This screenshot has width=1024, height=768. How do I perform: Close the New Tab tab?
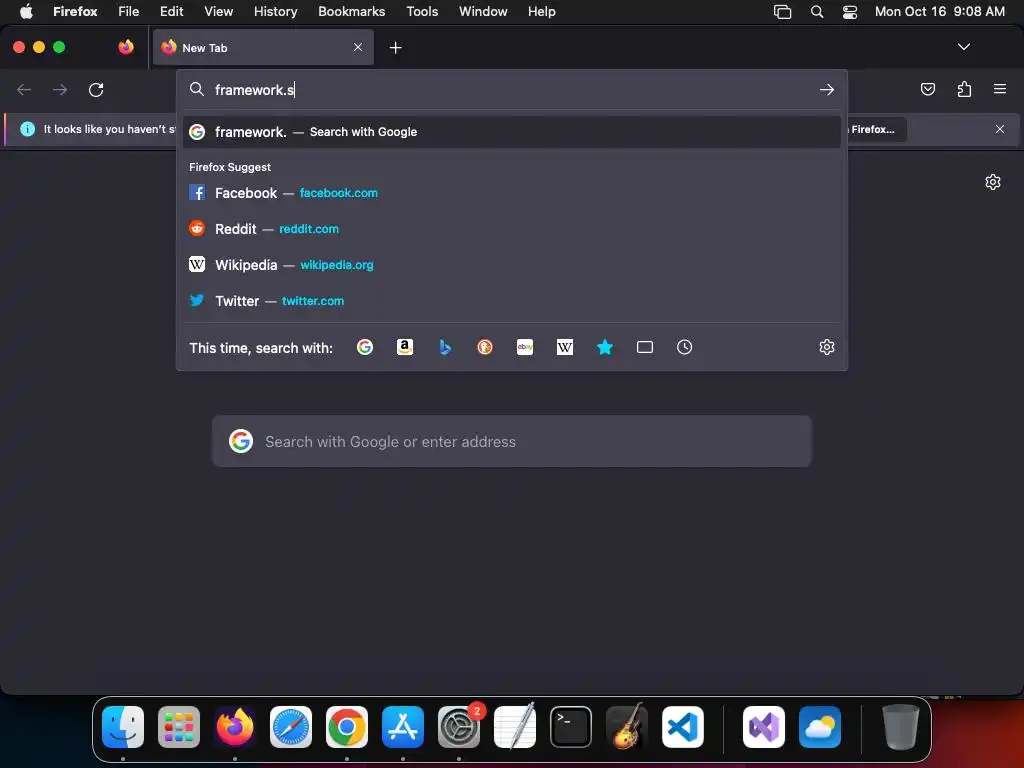[358, 47]
